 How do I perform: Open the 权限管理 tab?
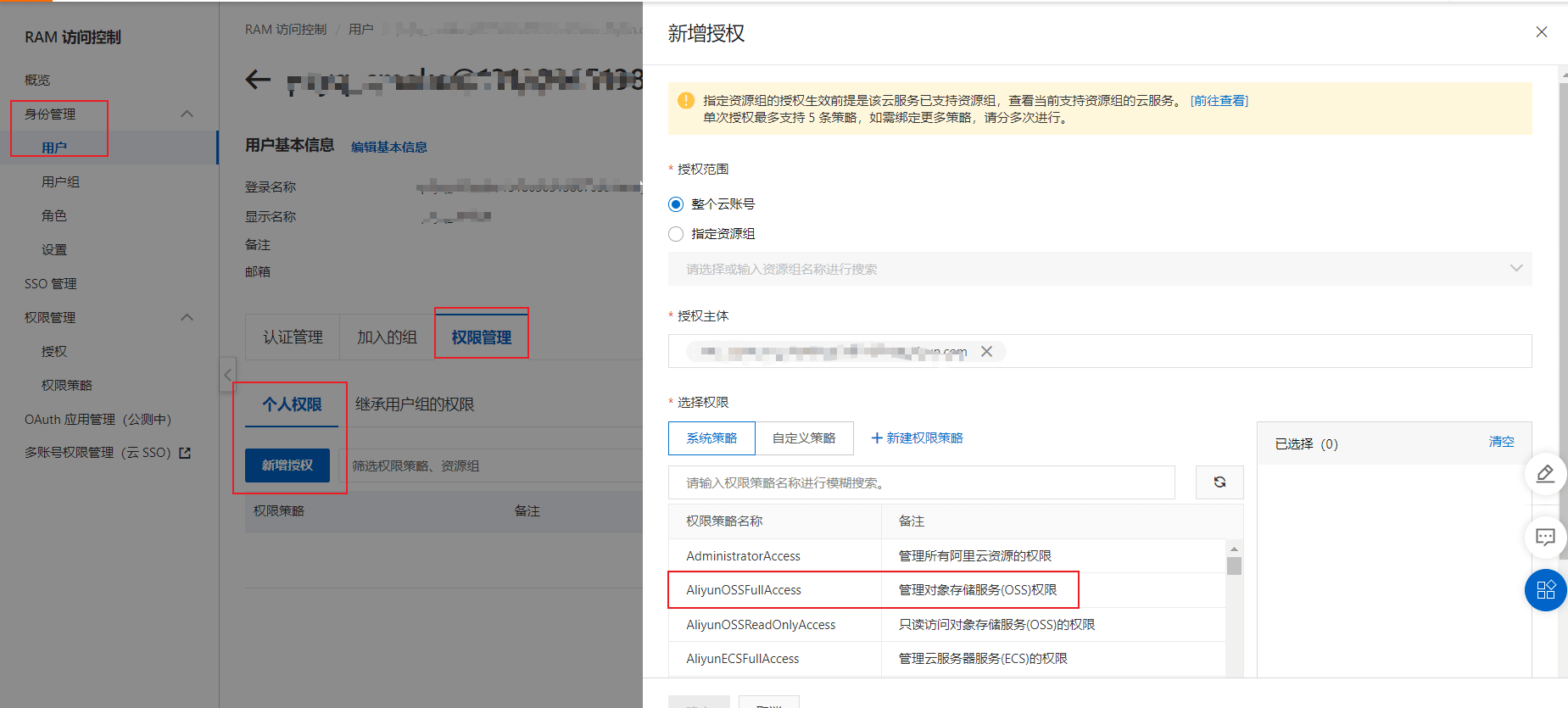coord(482,337)
